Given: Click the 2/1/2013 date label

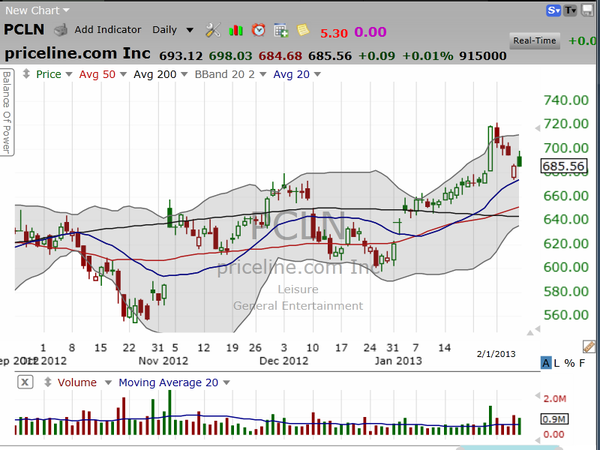Looking at the screenshot, I should click(x=496, y=354).
